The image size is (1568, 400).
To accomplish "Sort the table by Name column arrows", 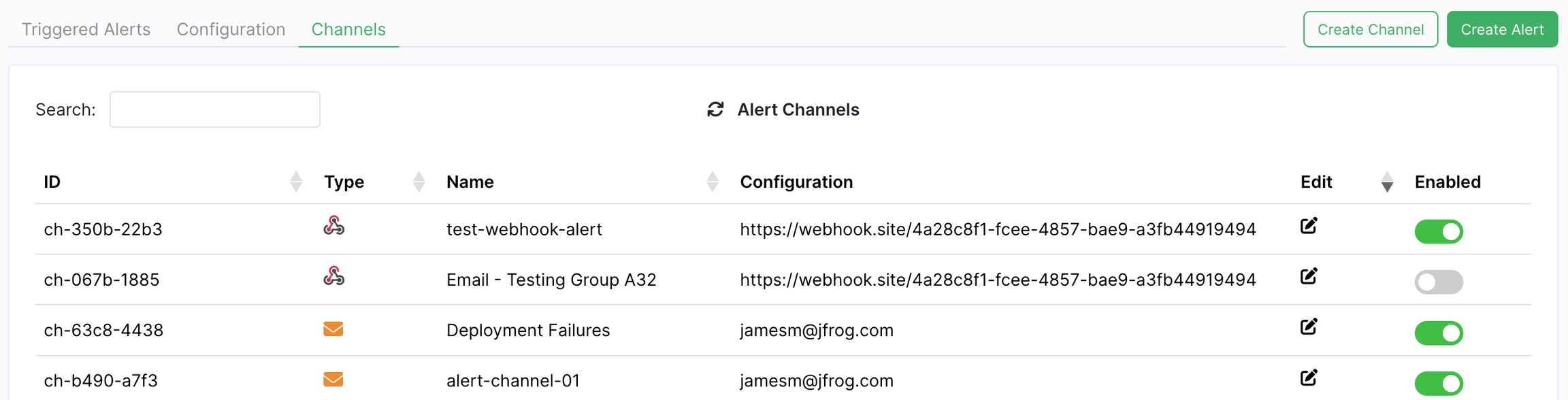I will (x=713, y=182).
